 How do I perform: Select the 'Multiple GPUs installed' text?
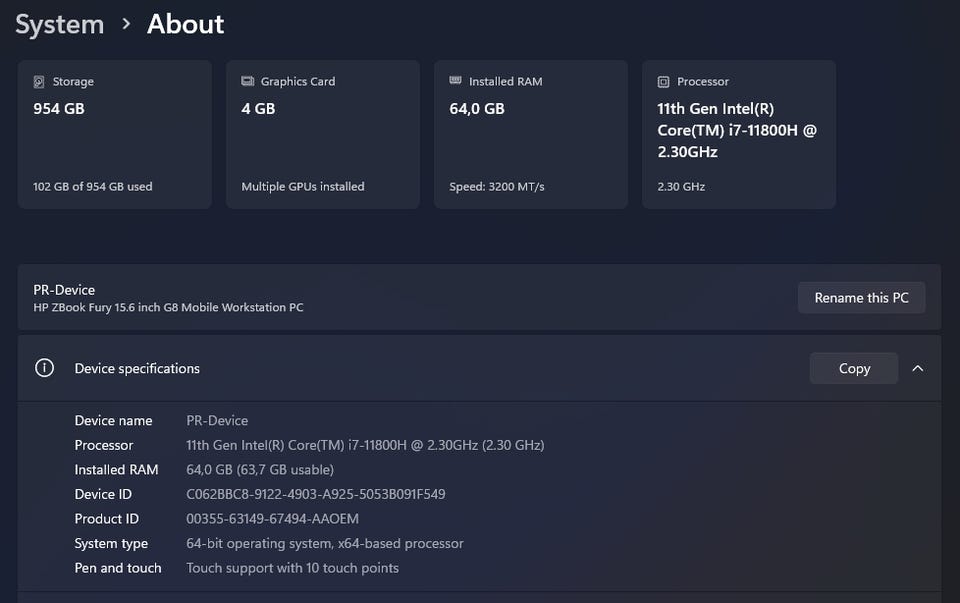coord(302,187)
